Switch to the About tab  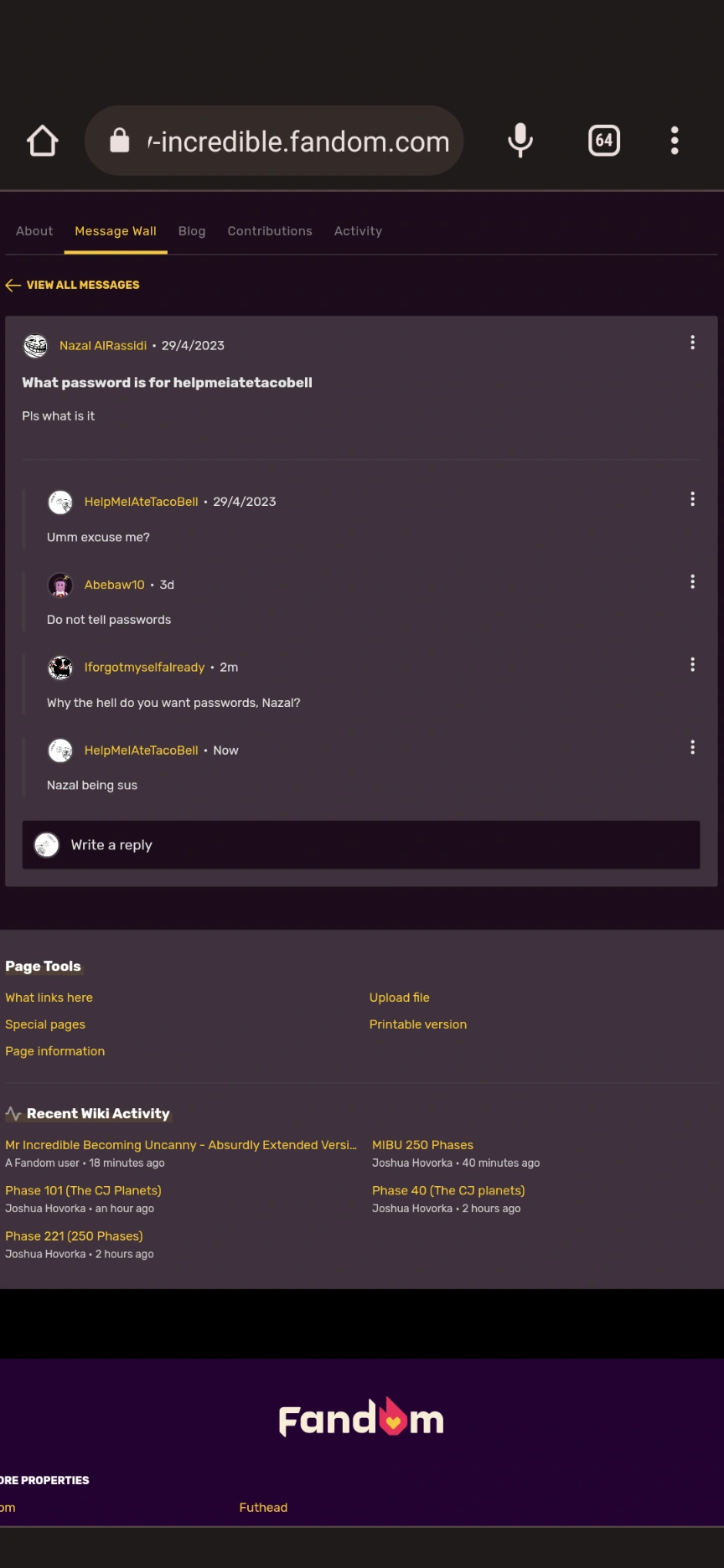(x=34, y=231)
